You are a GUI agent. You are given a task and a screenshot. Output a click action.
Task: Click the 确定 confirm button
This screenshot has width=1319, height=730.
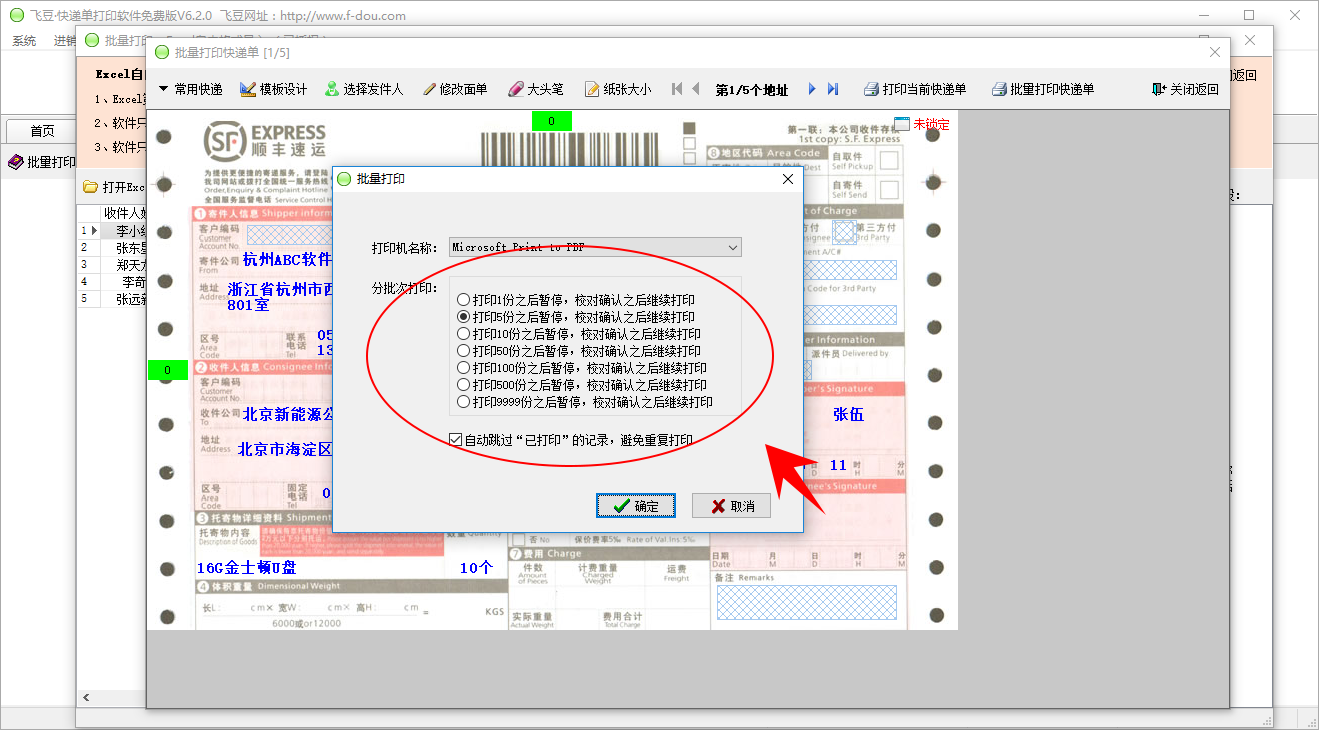(636, 506)
